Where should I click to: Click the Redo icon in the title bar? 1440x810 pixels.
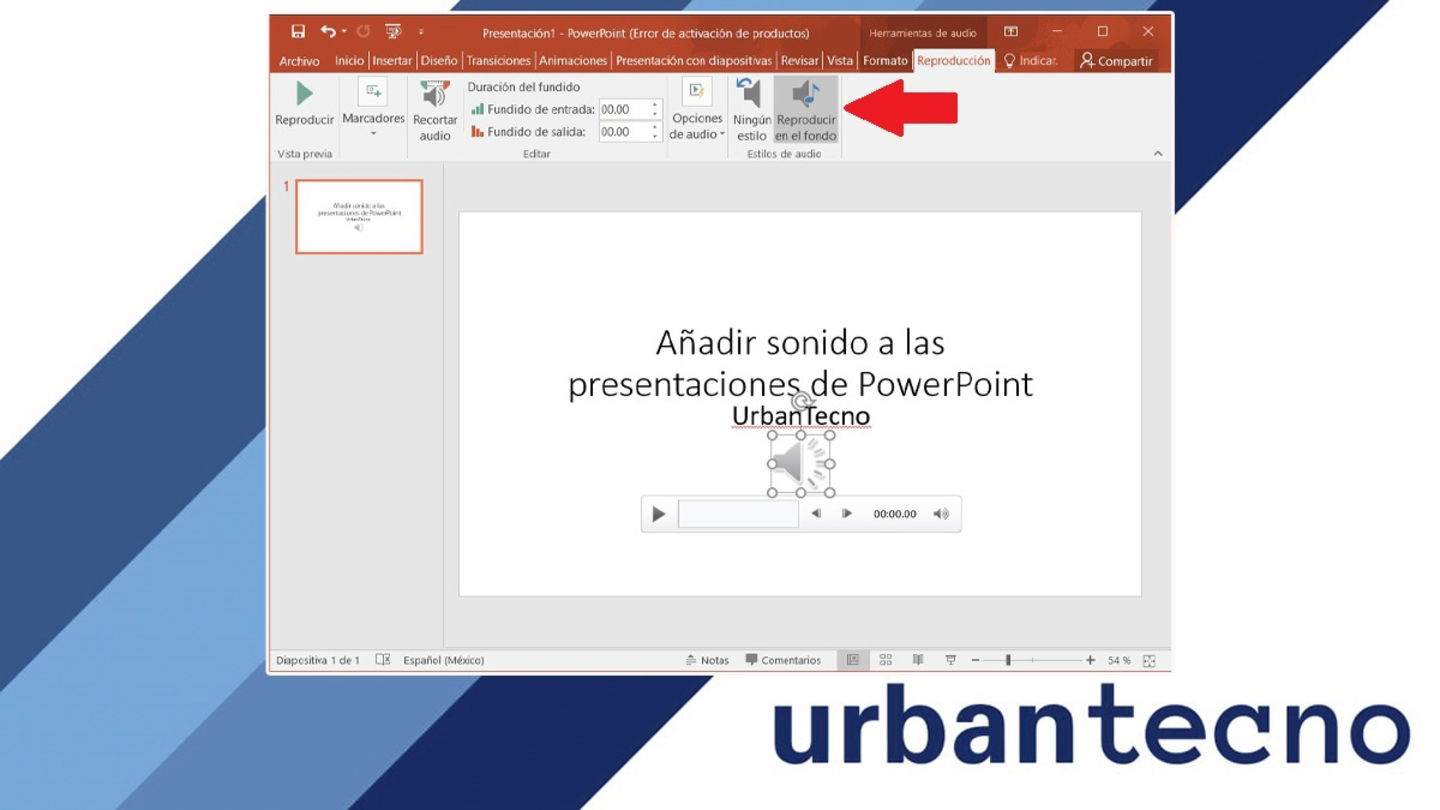[363, 32]
